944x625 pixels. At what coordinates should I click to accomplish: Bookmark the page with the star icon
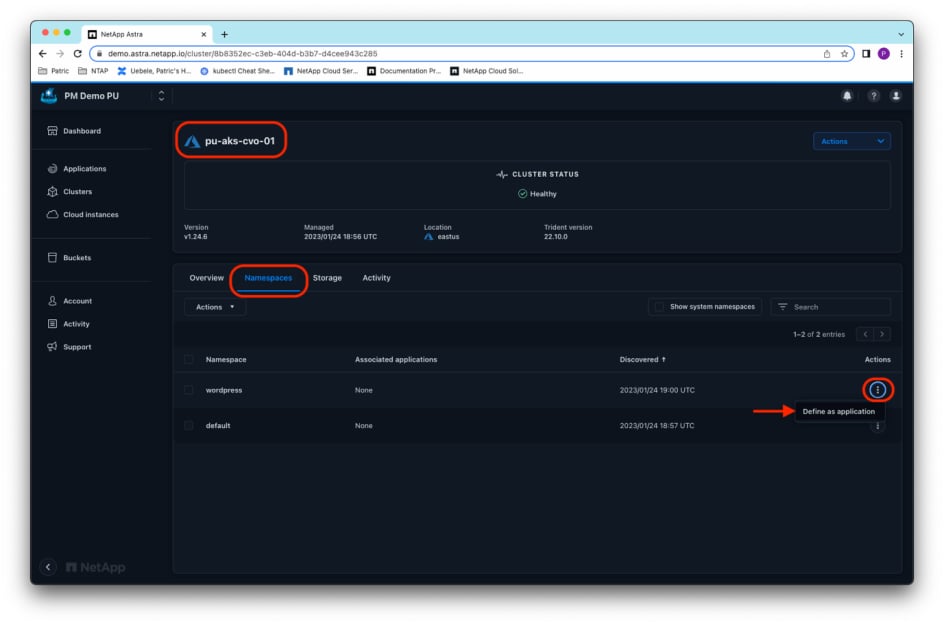point(844,54)
